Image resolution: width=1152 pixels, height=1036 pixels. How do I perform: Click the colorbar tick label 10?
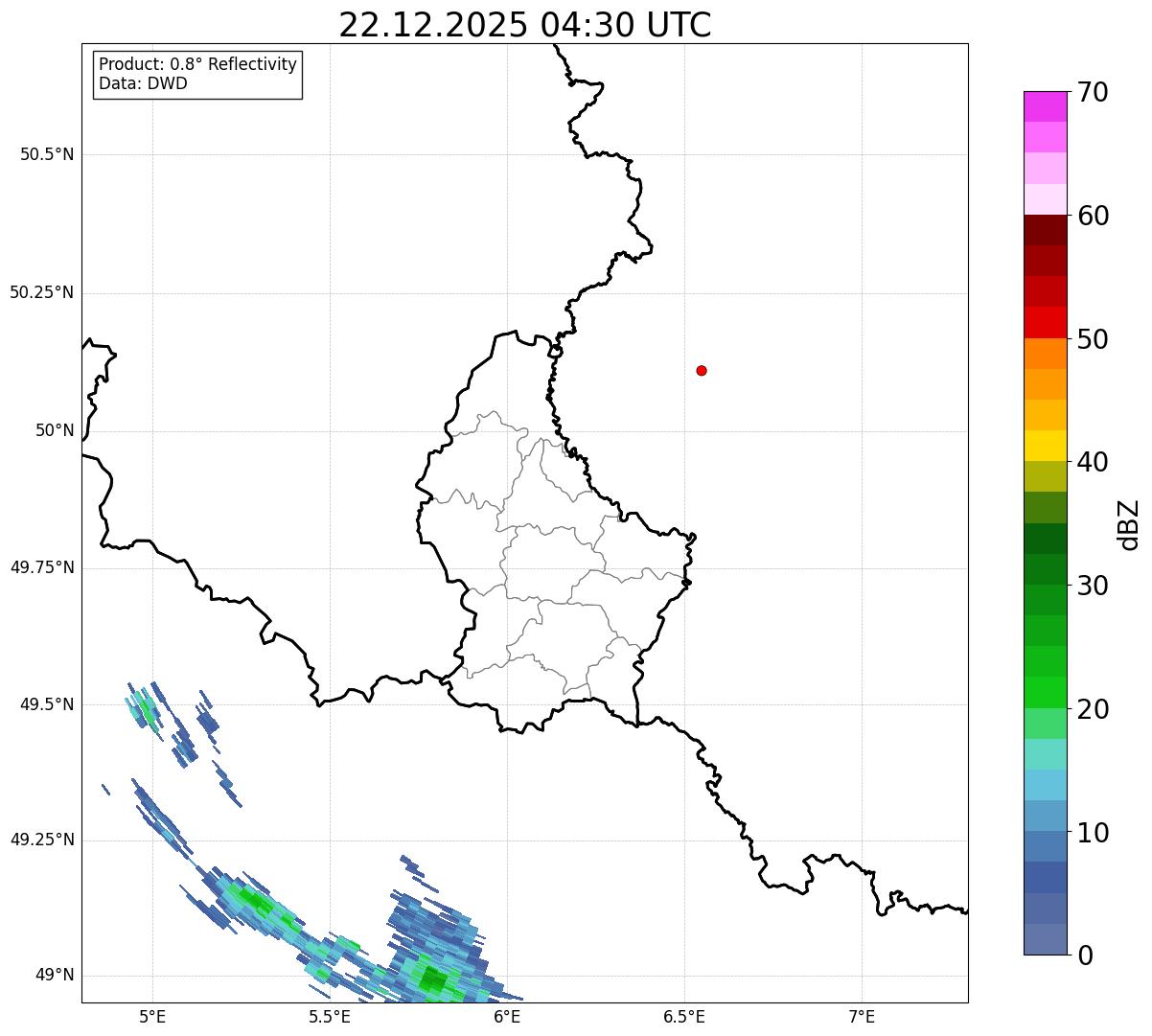(1093, 832)
